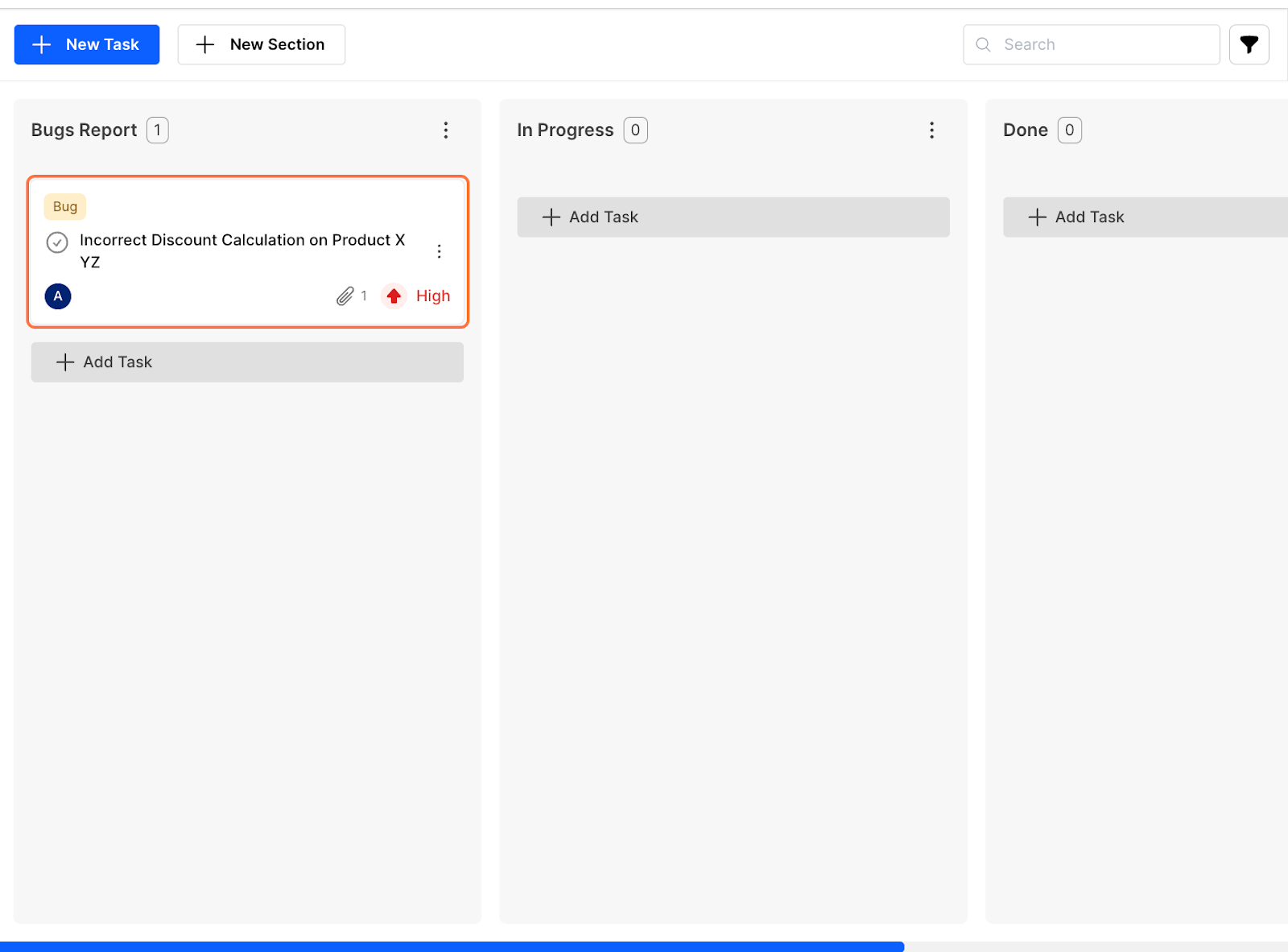The height and width of the screenshot is (952, 1288).
Task: Open Bugs Report section options menu
Action: [x=446, y=130]
